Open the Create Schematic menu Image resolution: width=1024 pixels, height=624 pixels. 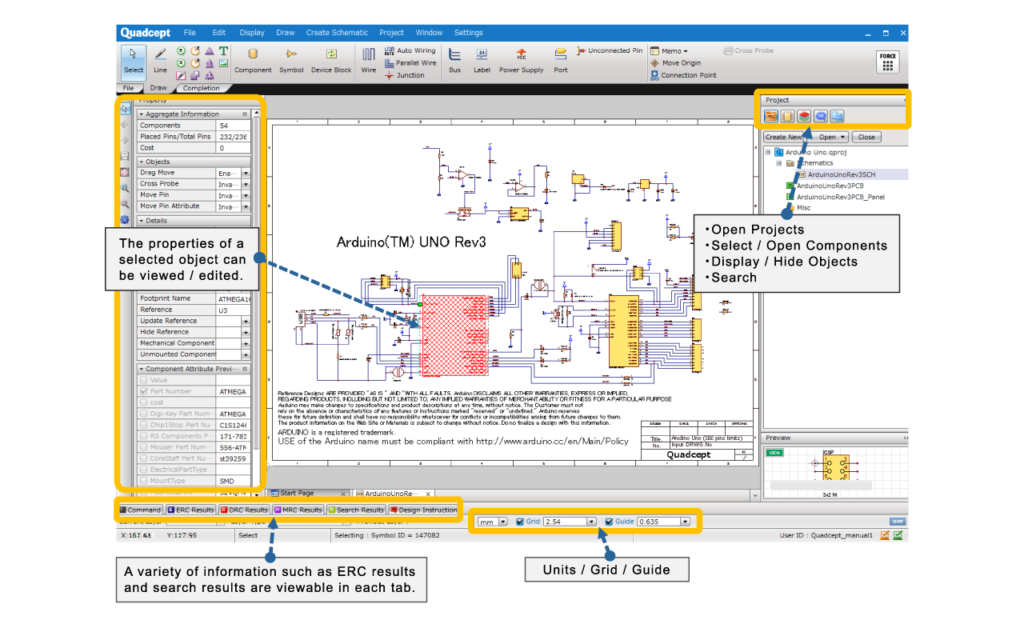pyautogui.click(x=337, y=32)
